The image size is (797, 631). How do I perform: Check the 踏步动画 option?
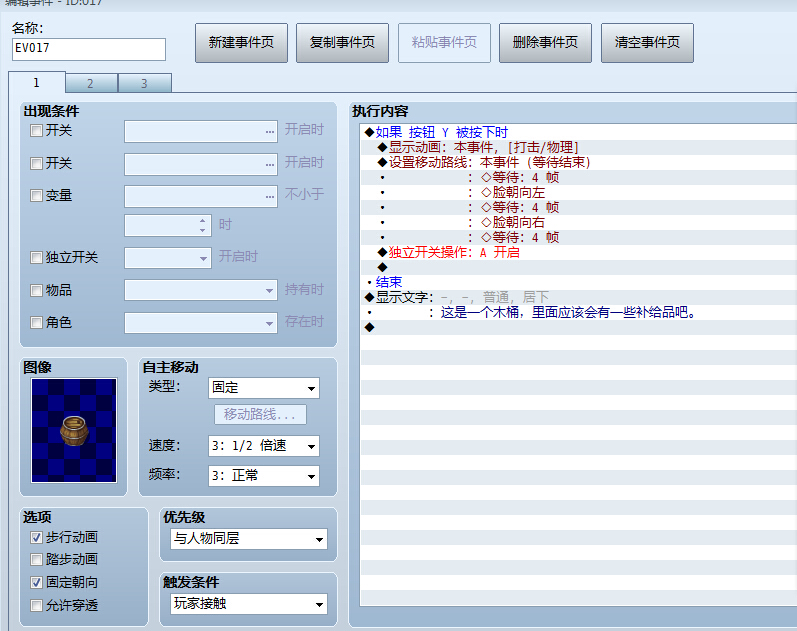pyautogui.click(x=37, y=560)
